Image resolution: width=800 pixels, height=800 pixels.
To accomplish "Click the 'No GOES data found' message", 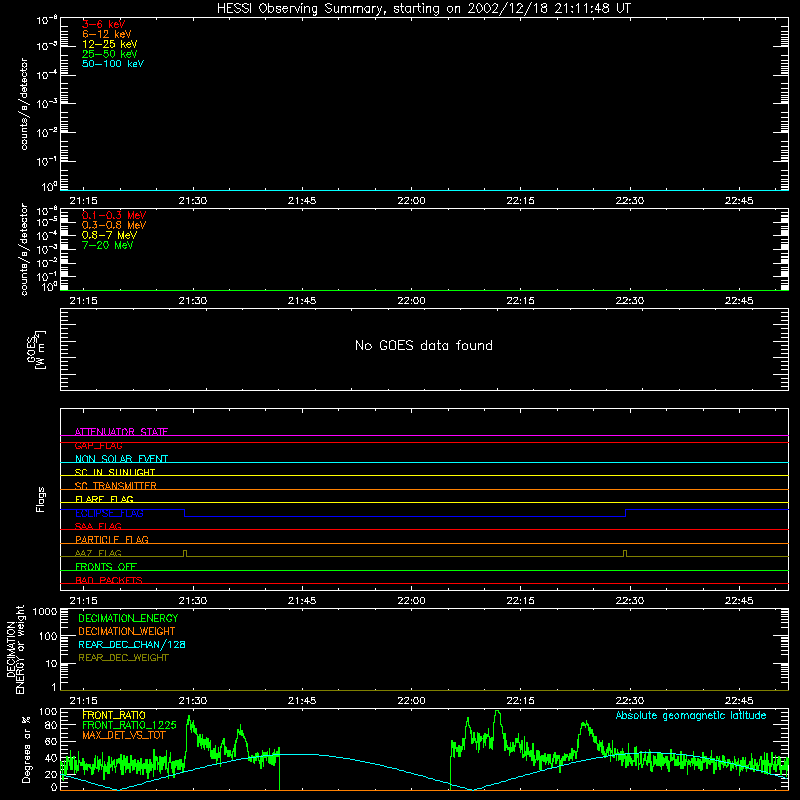I will click(423, 345).
